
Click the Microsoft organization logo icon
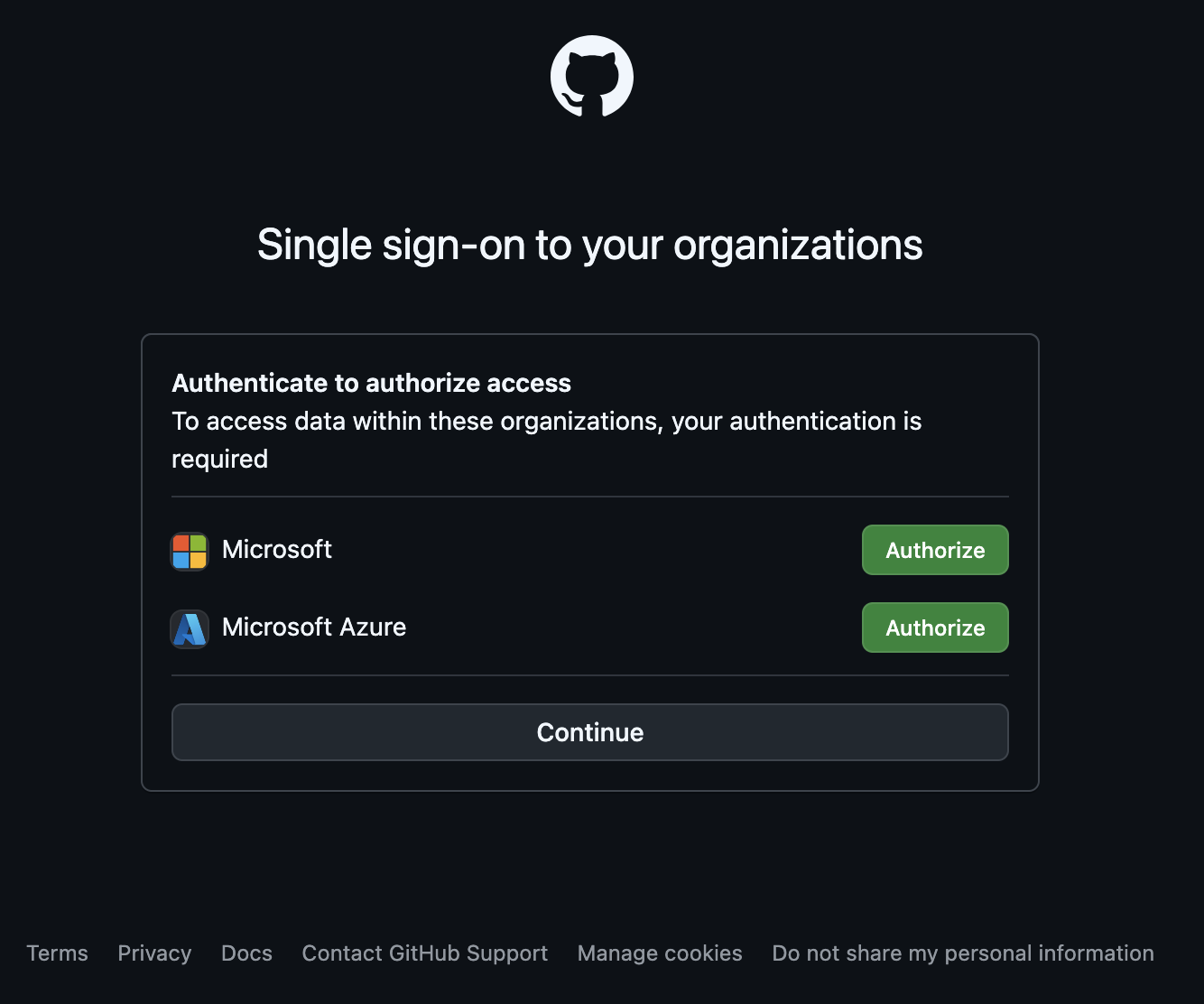190,551
